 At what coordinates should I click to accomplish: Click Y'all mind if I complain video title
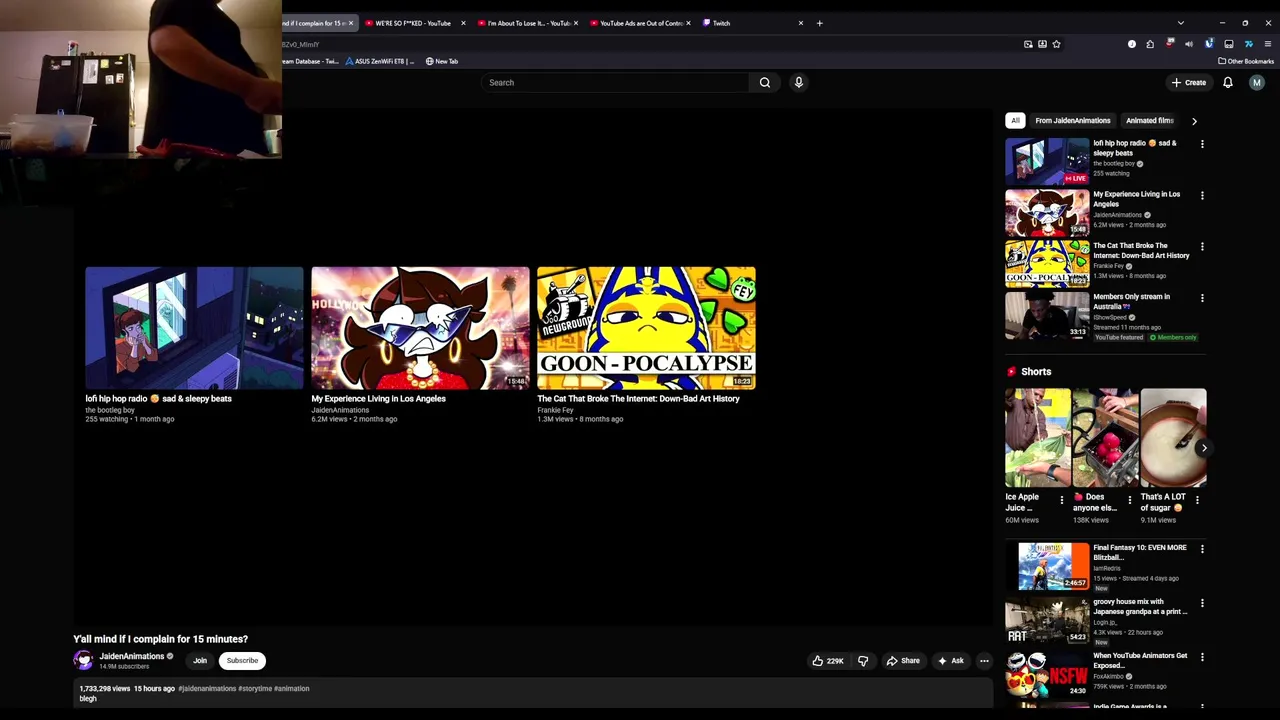tap(160, 639)
